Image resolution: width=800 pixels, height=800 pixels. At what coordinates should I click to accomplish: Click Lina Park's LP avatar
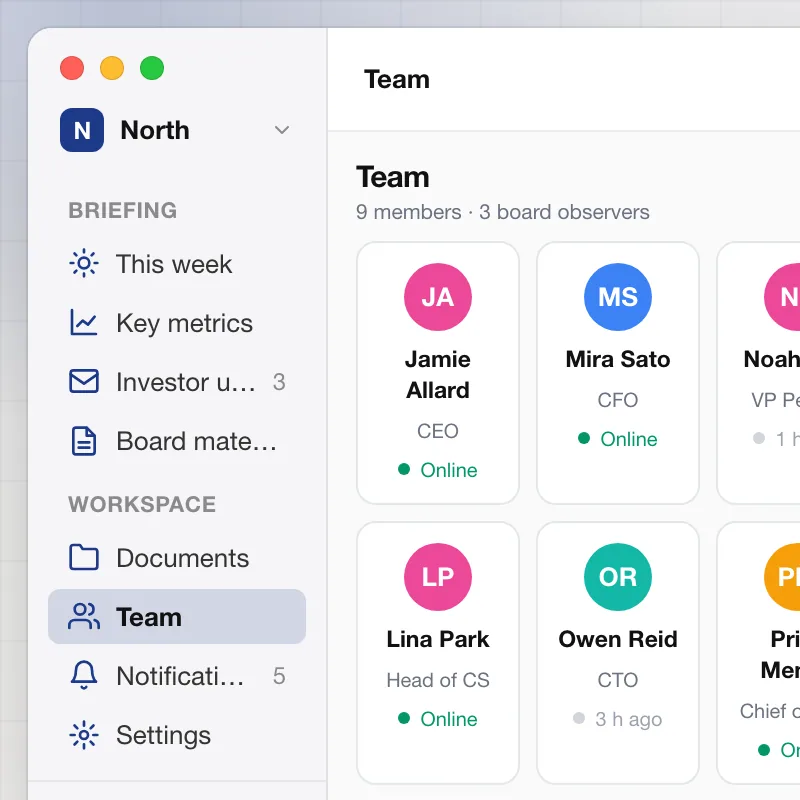coord(438,577)
